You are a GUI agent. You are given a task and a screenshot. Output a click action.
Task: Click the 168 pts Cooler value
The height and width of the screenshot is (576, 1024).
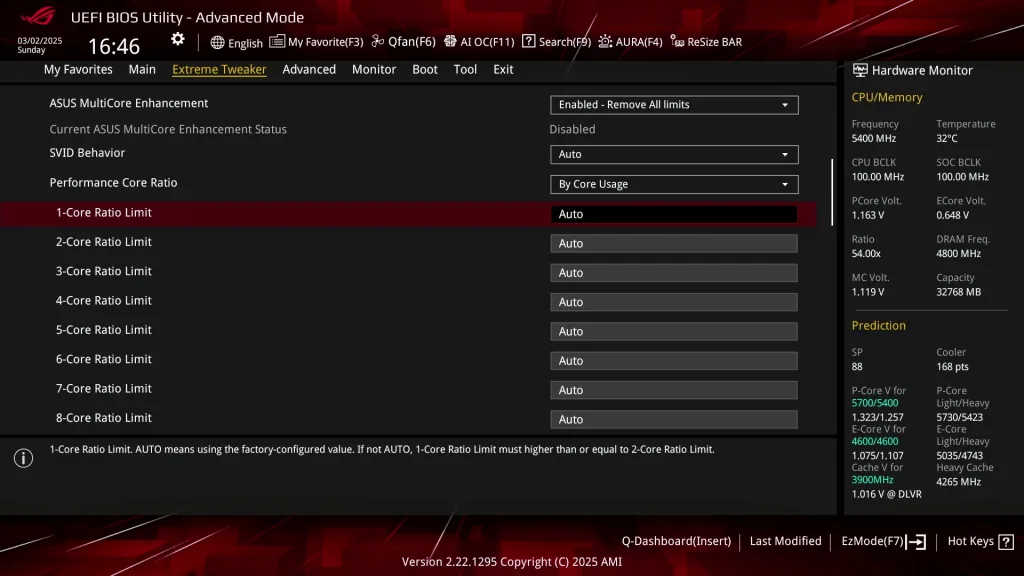952,366
